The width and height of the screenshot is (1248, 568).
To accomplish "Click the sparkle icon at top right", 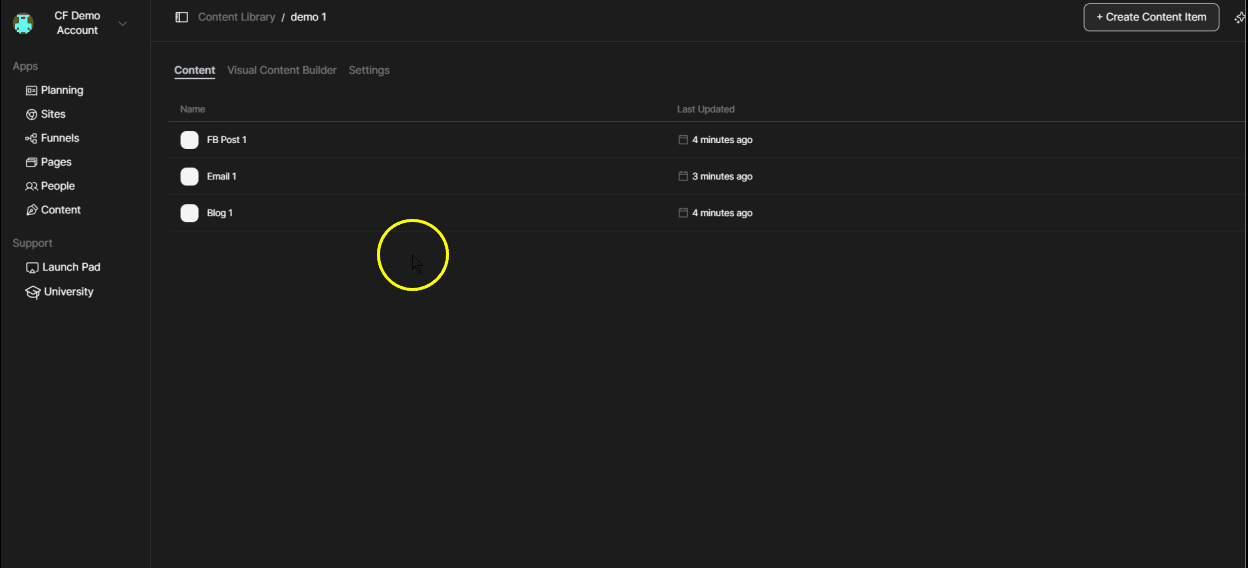I will [1240, 18].
